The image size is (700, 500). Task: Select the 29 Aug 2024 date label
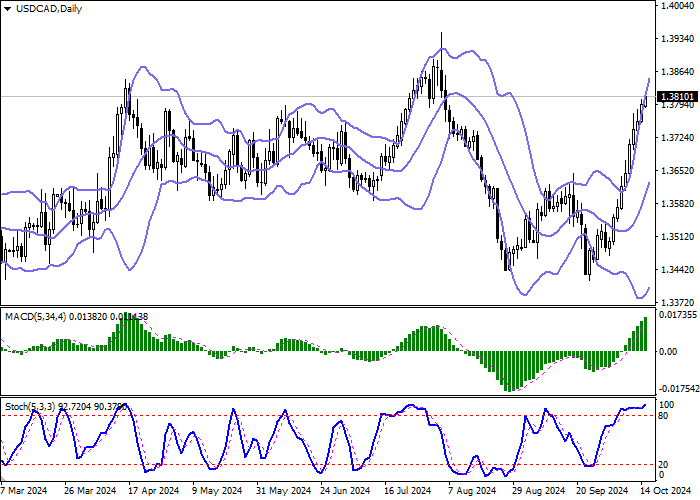pyautogui.click(x=537, y=491)
